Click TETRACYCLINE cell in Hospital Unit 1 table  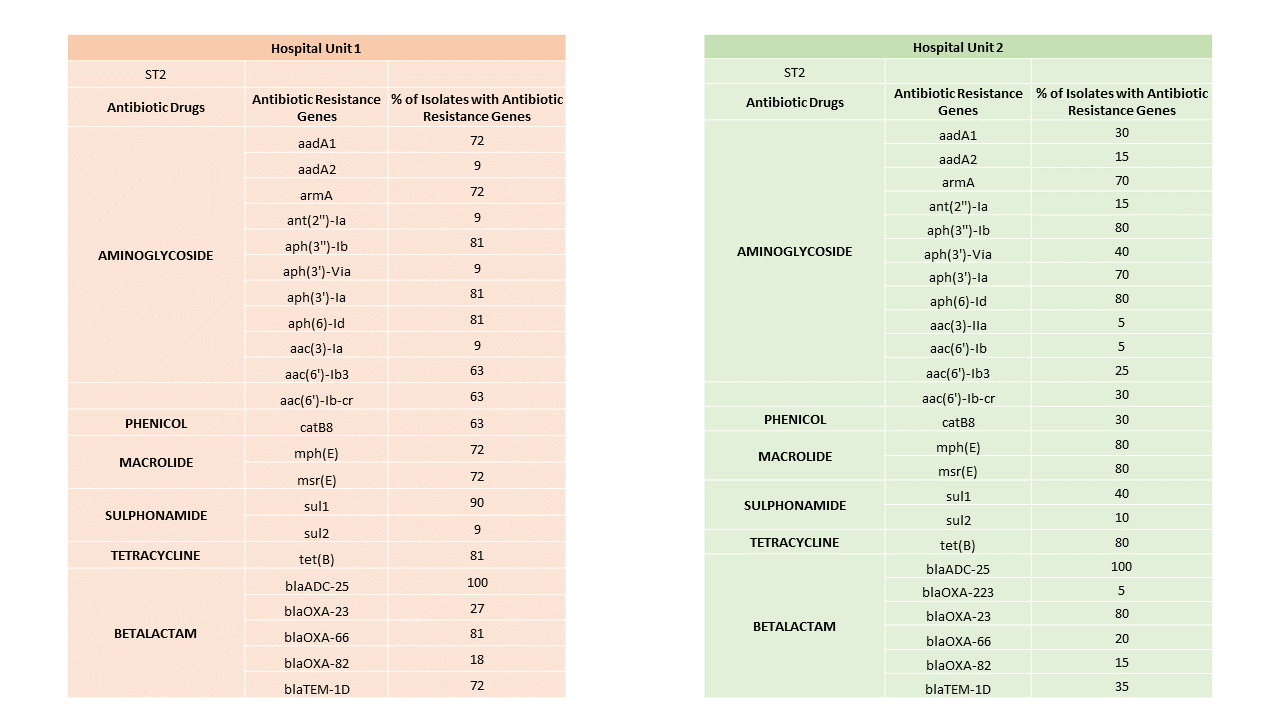[155, 555]
